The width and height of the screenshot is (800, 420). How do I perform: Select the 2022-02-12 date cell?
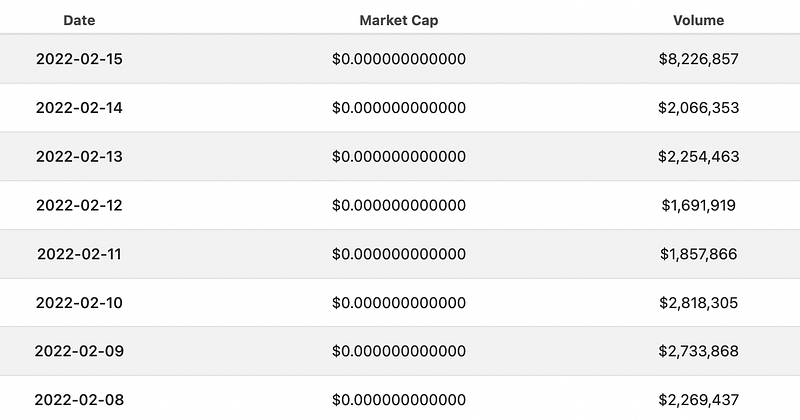click(79, 205)
